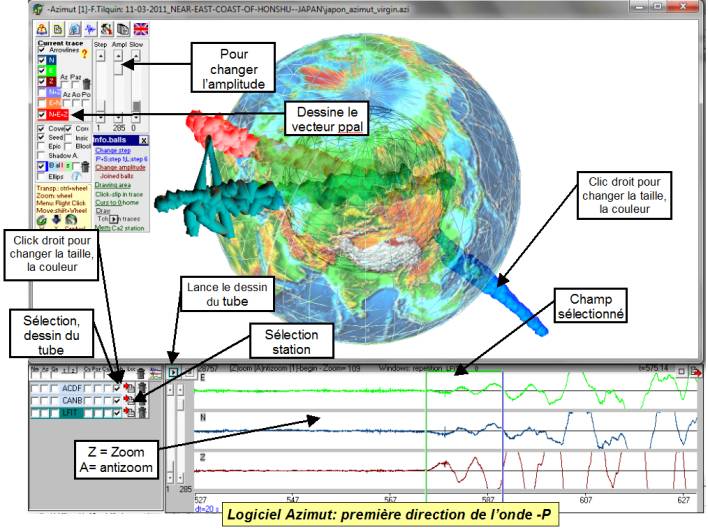Click the 'Change step' link

click(112, 151)
